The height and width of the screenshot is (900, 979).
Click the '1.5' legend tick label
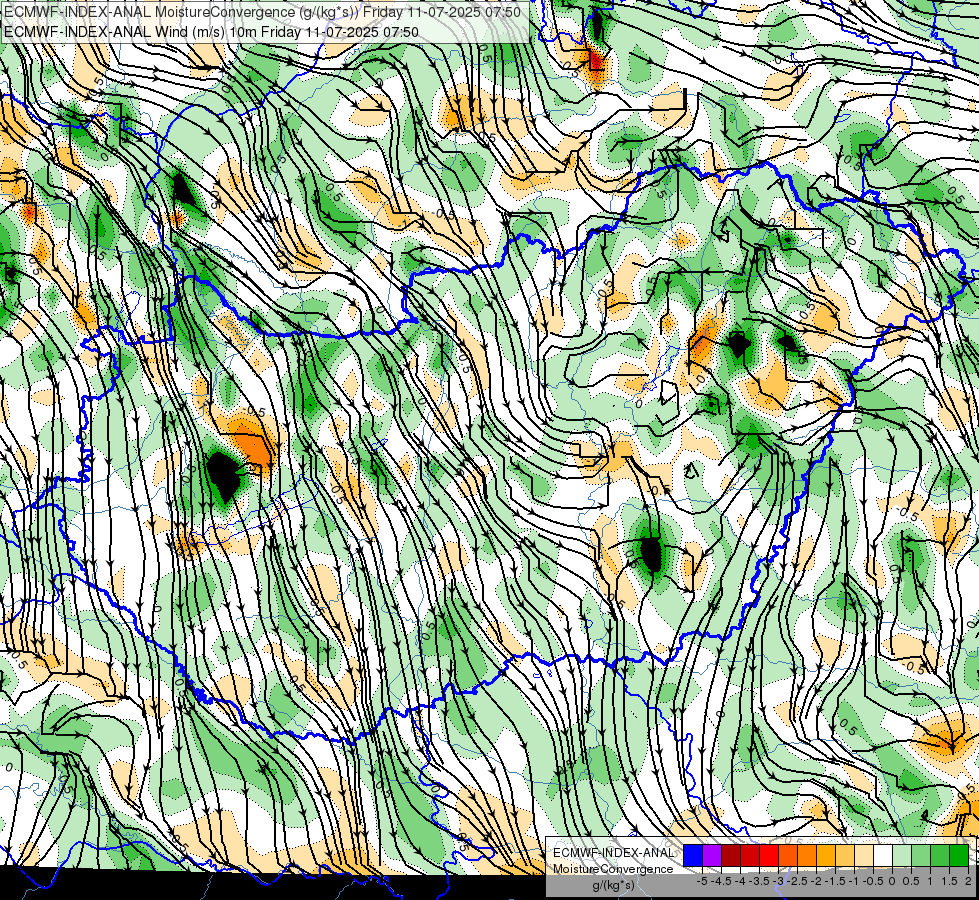pos(949,881)
